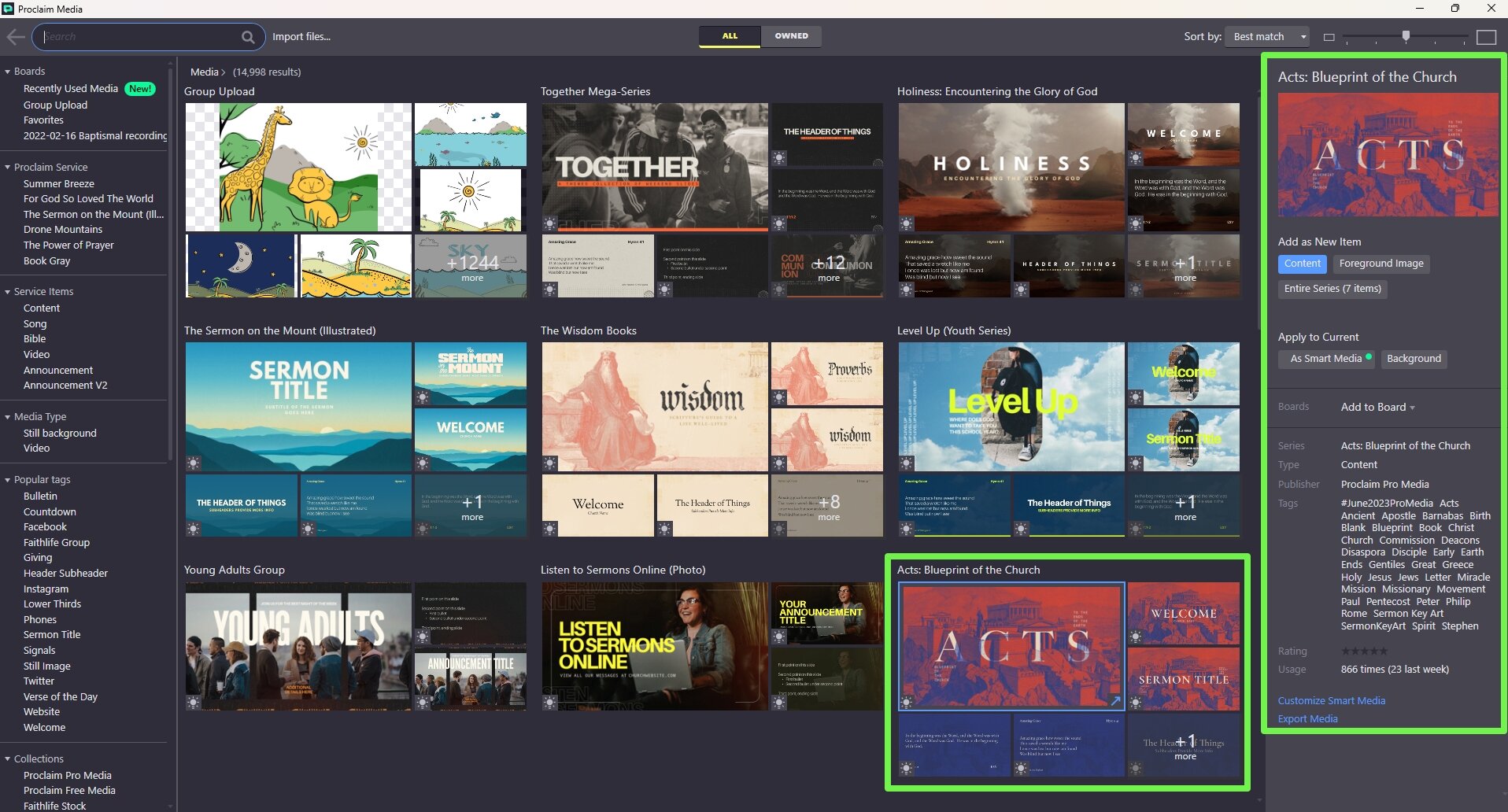The width and height of the screenshot is (1508, 812).
Task: Switch to the ALL tab
Action: coord(730,35)
